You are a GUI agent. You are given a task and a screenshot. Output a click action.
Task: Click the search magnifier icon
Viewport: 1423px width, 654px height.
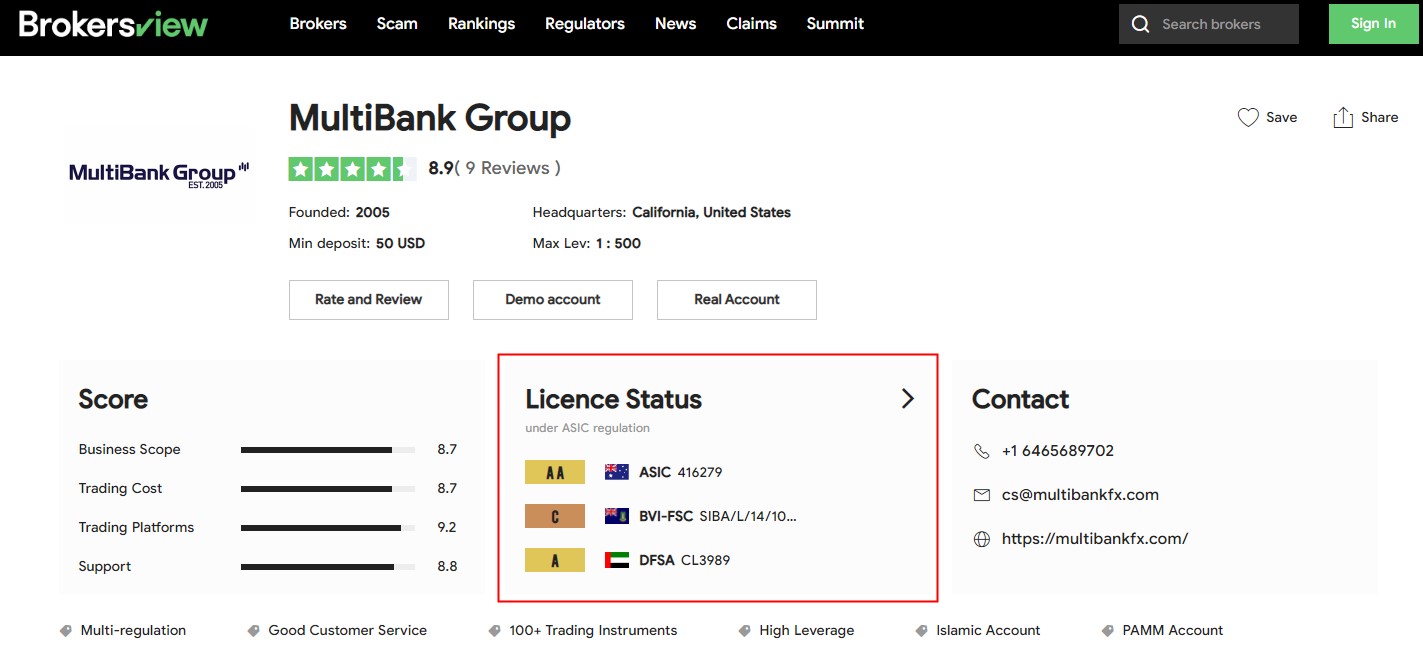point(1140,24)
